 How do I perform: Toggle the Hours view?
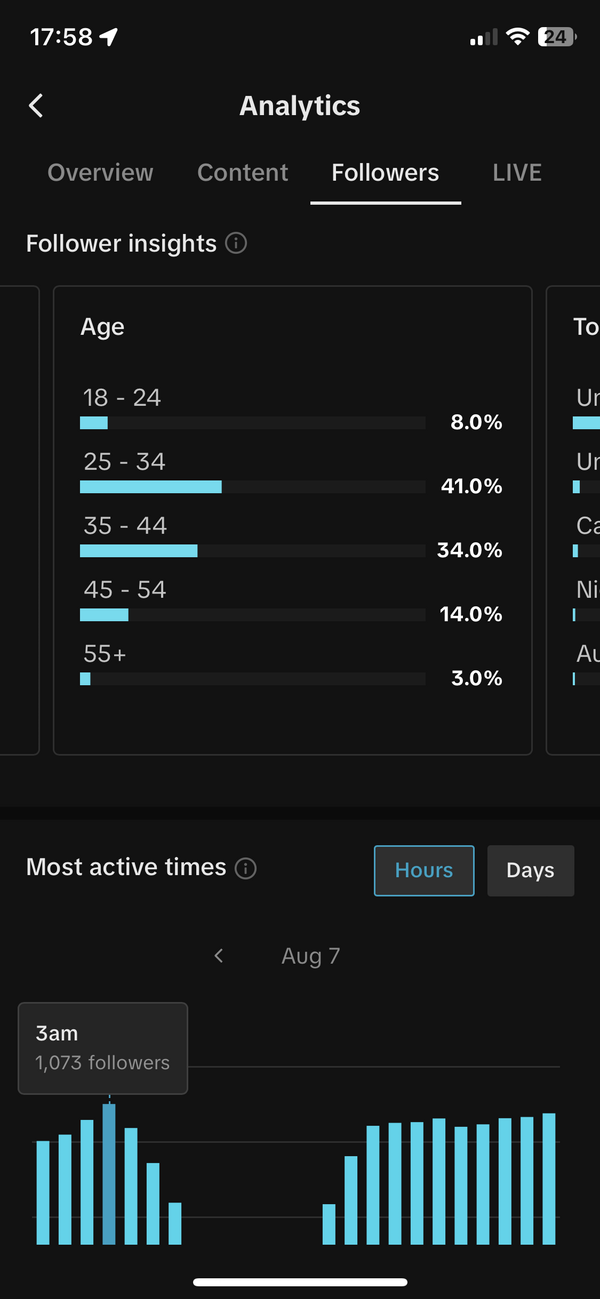pyautogui.click(x=423, y=870)
